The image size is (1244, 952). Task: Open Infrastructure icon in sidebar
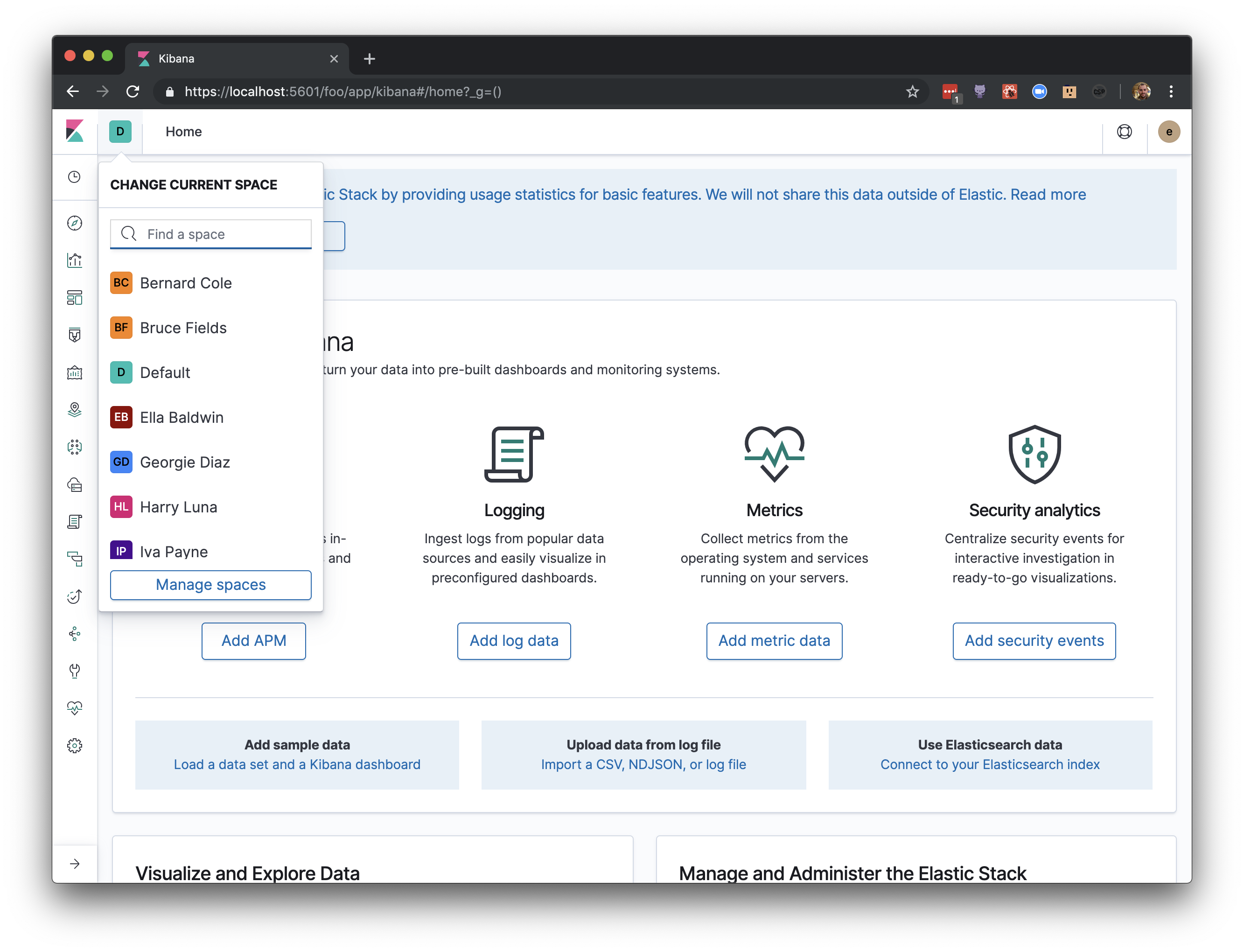74,484
